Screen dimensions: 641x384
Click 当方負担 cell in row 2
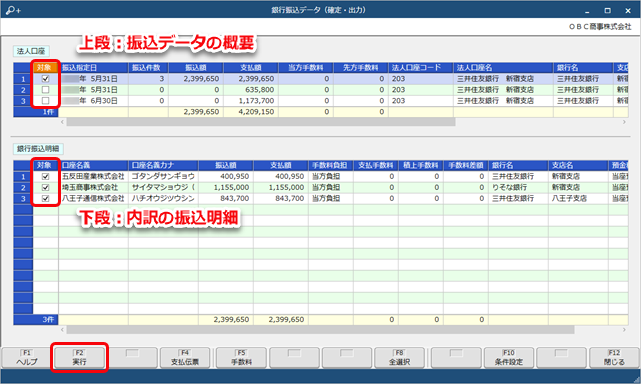click(331, 187)
